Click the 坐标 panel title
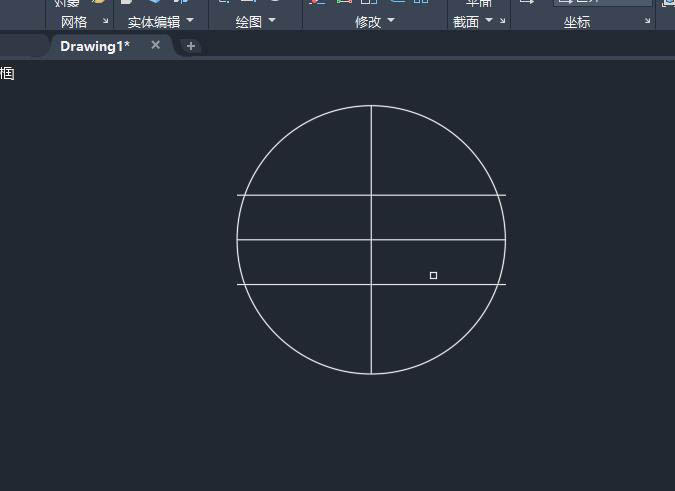The image size is (675, 491). (x=577, y=22)
